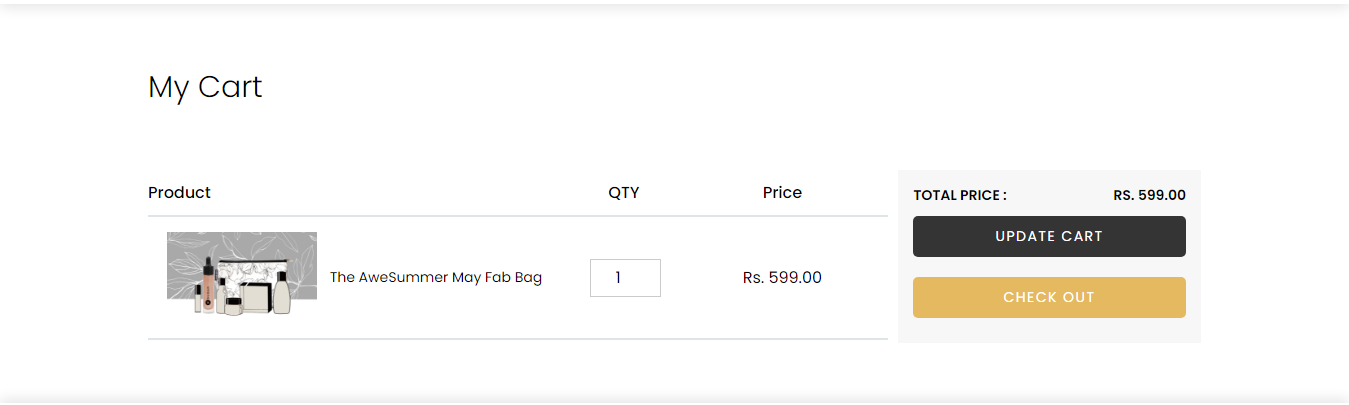
Task: Click the tiny vial at image left
Action: pyautogui.click(x=198, y=299)
